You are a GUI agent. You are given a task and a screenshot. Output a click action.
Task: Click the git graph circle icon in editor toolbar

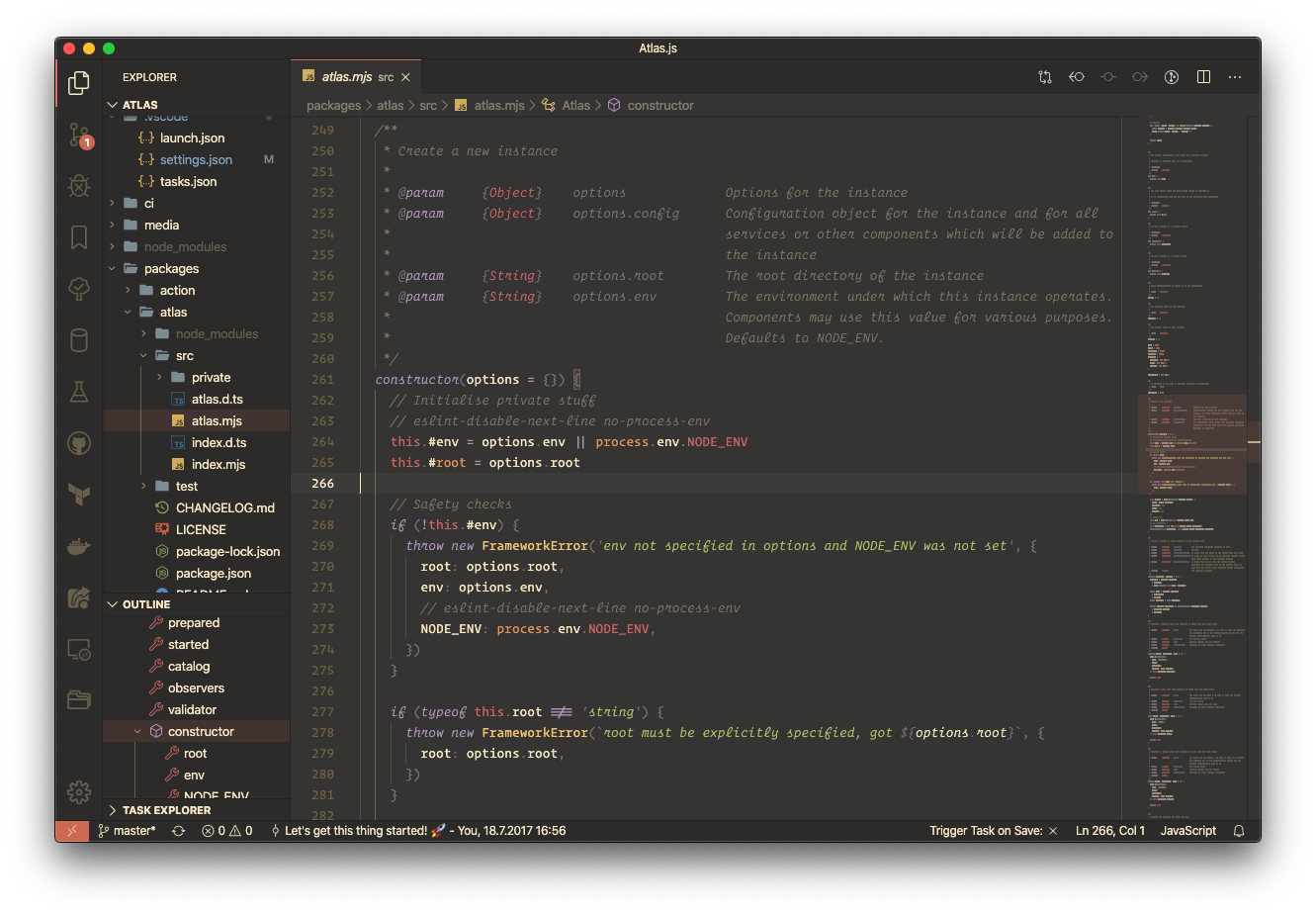tap(1172, 77)
